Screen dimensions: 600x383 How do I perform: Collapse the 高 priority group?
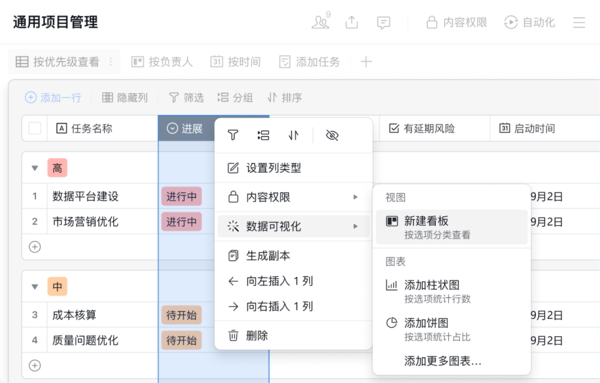click(x=35, y=168)
